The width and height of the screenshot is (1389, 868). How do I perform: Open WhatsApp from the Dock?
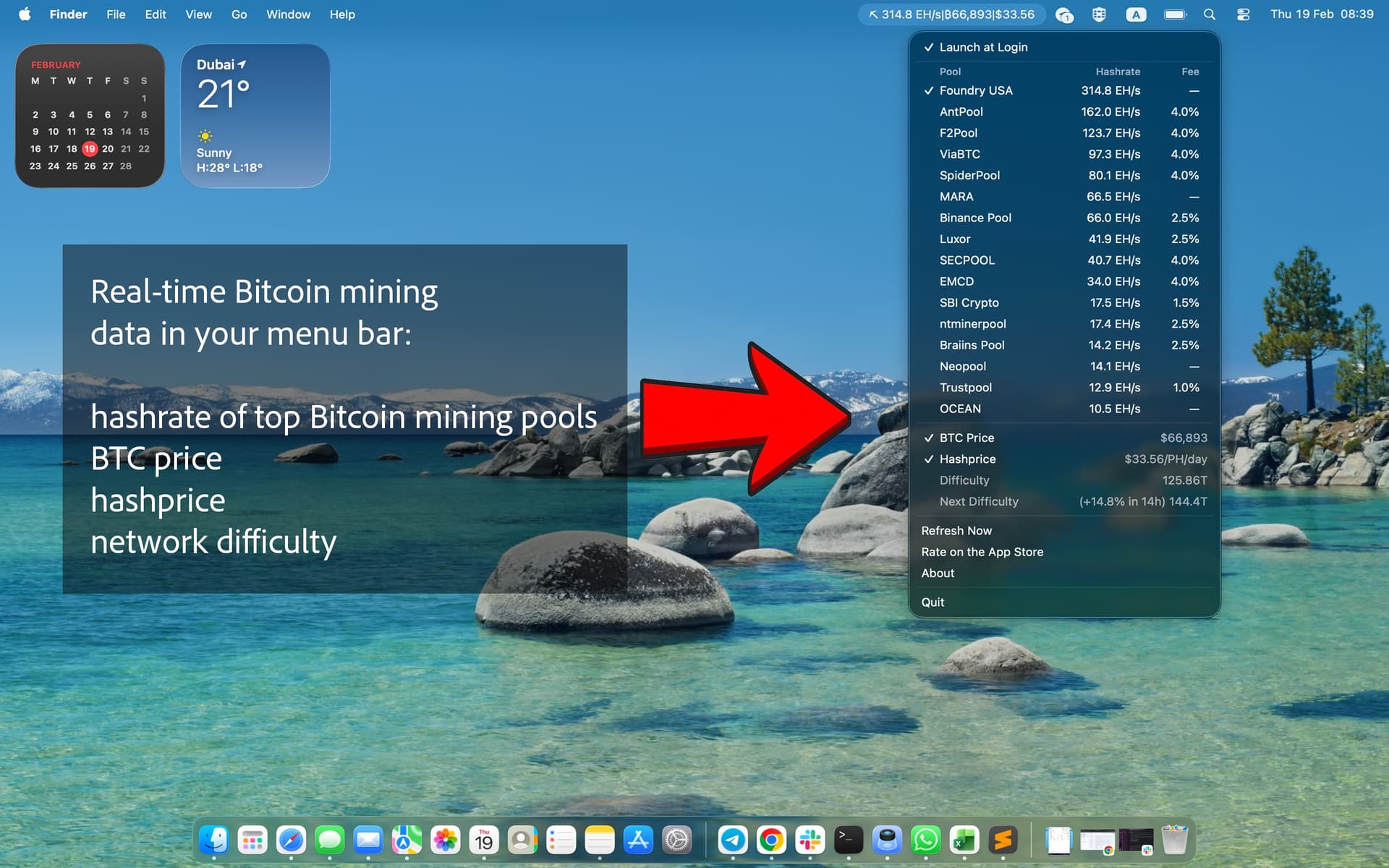(x=927, y=840)
